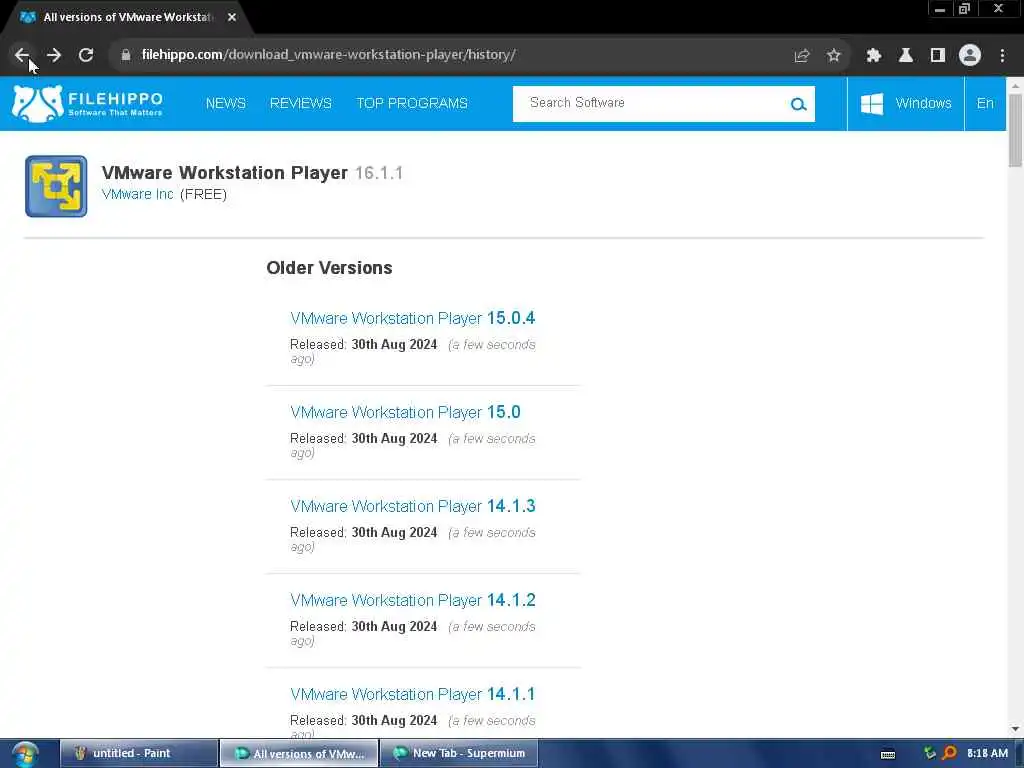Click the orange magnifier tray icon

point(950,754)
